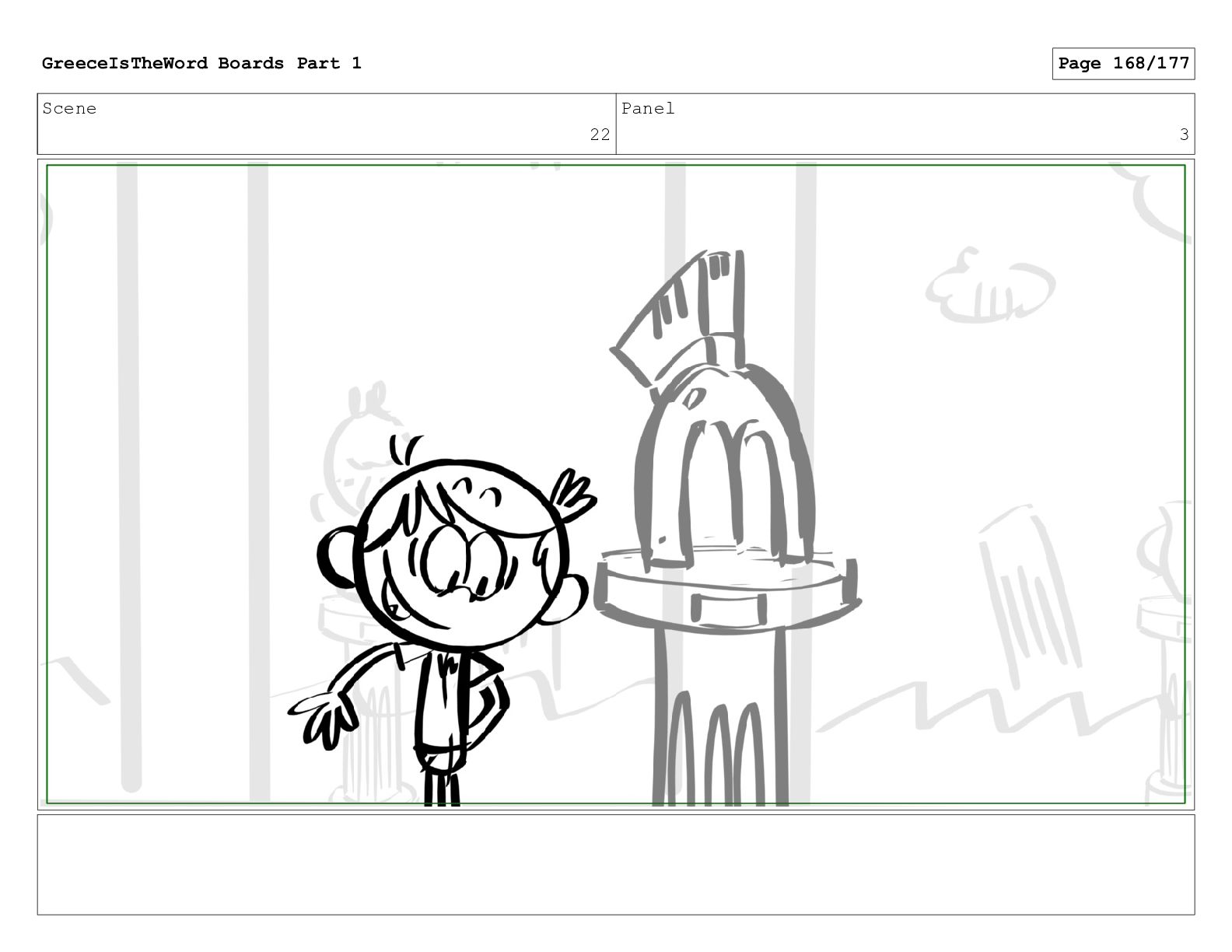Click the panel number '3'
The width and height of the screenshot is (1232, 952).
click(1184, 135)
